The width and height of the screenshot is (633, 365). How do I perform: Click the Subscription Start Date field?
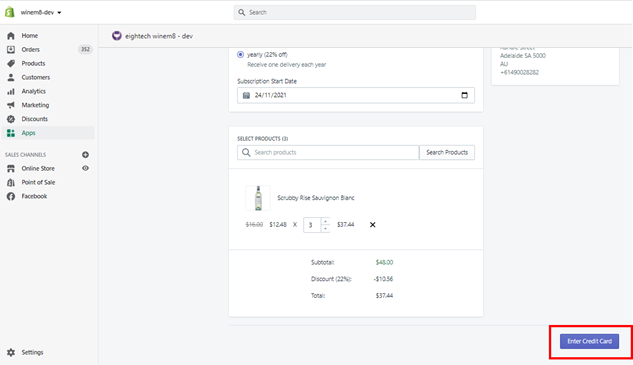[x=356, y=95]
